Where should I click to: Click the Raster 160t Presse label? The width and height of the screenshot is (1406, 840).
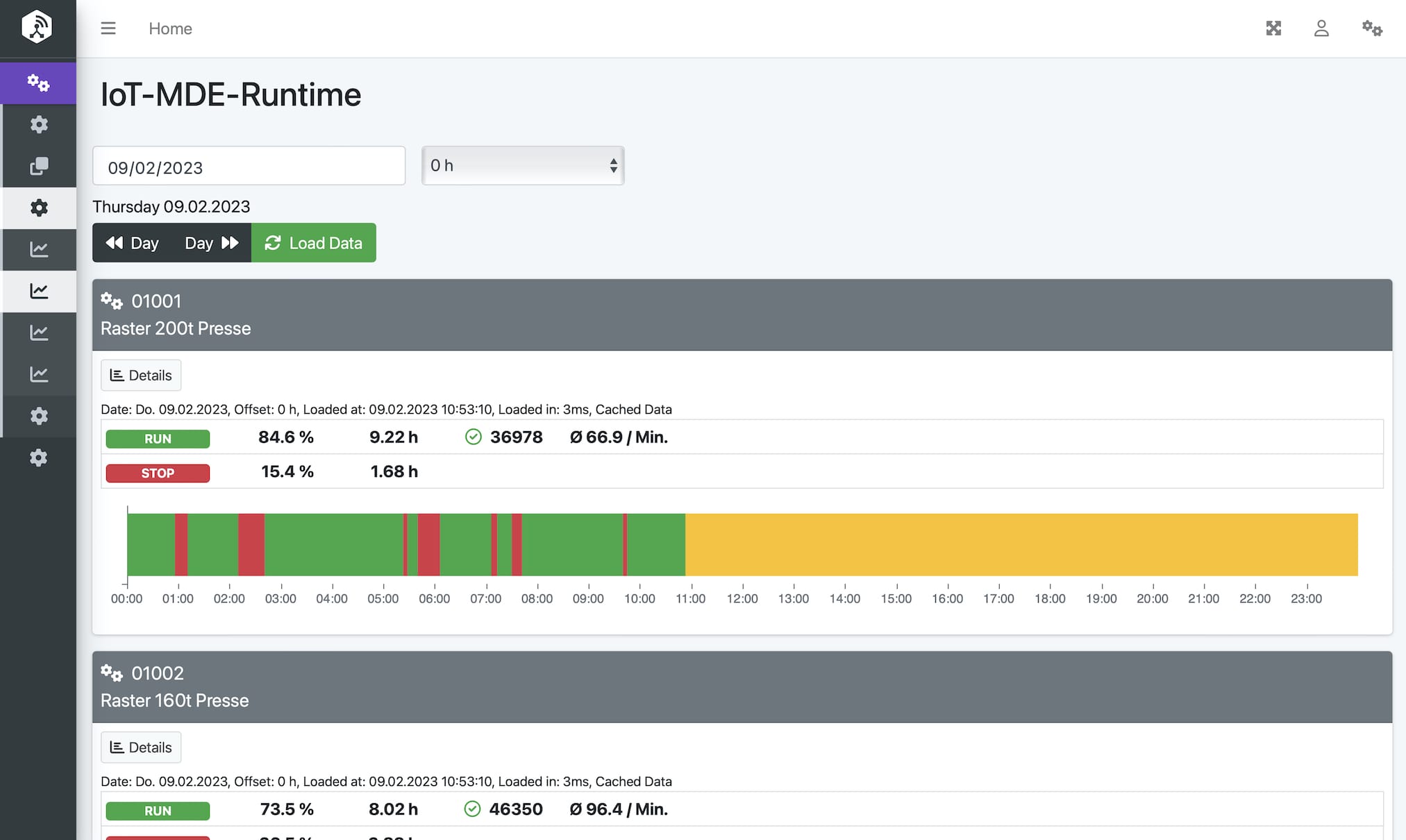click(x=174, y=700)
